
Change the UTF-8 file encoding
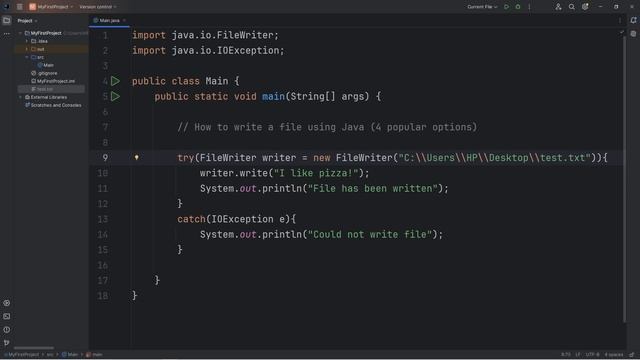pos(593,355)
